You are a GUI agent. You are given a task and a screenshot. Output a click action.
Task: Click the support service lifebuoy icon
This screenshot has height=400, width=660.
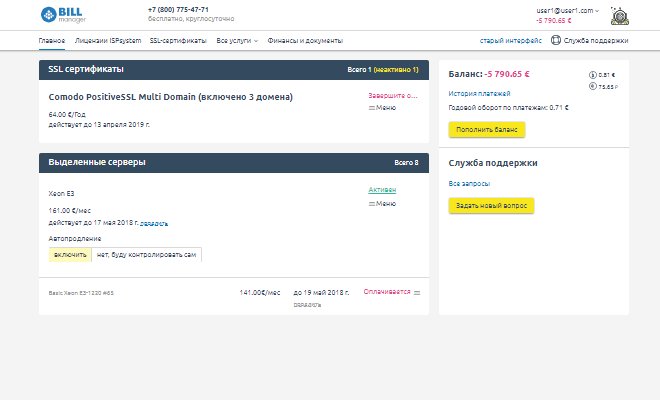coord(556,40)
